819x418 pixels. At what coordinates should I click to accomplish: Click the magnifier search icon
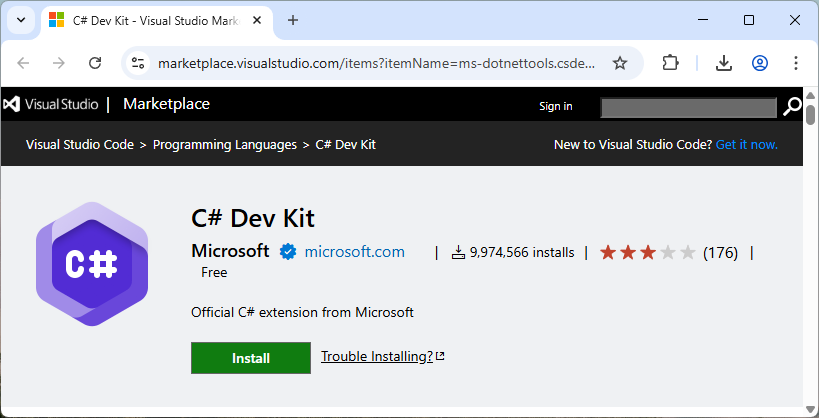(x=792, y=107)
